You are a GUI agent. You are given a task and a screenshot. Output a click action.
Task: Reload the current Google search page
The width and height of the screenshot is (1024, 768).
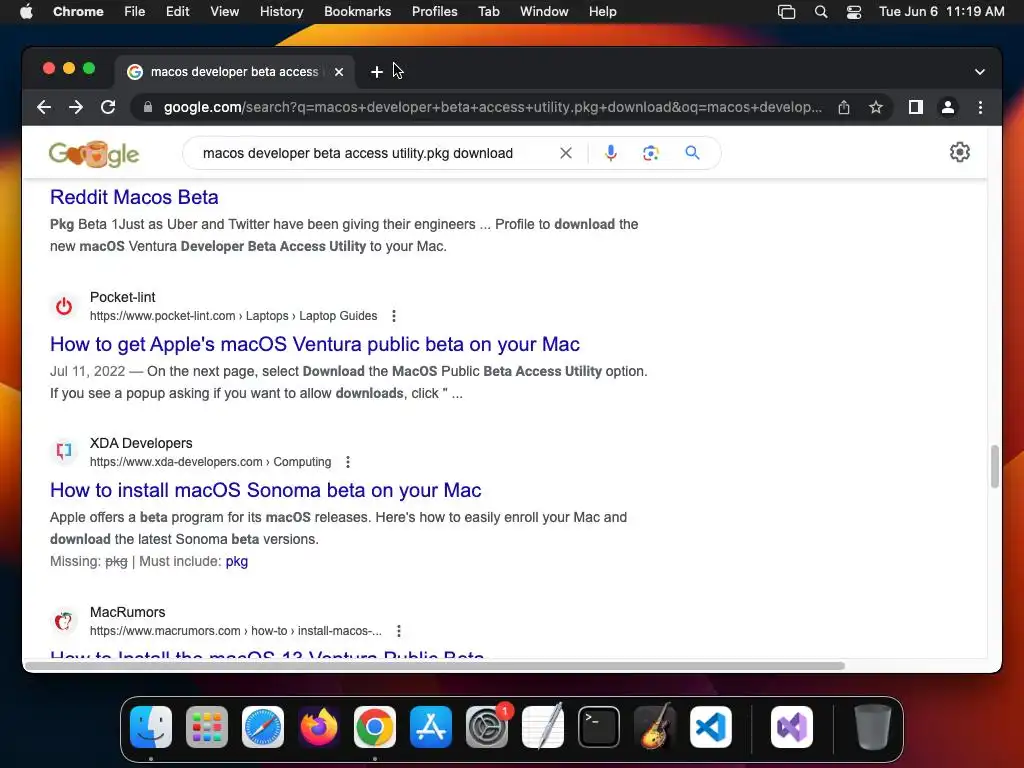[x=108, y=107]
